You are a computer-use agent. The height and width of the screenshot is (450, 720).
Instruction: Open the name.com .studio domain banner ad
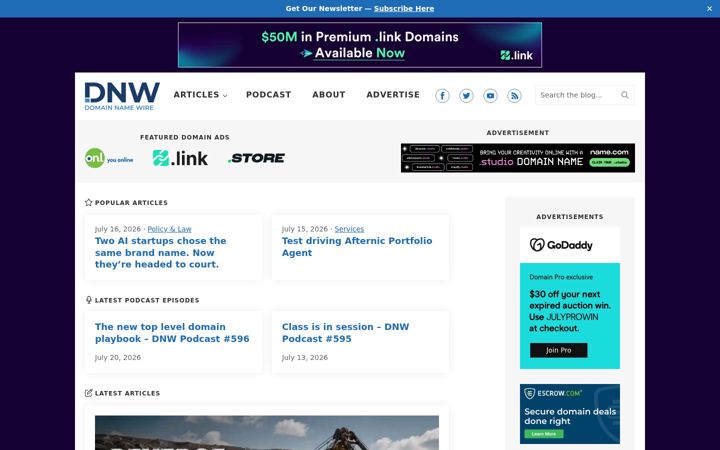point(518,158)
